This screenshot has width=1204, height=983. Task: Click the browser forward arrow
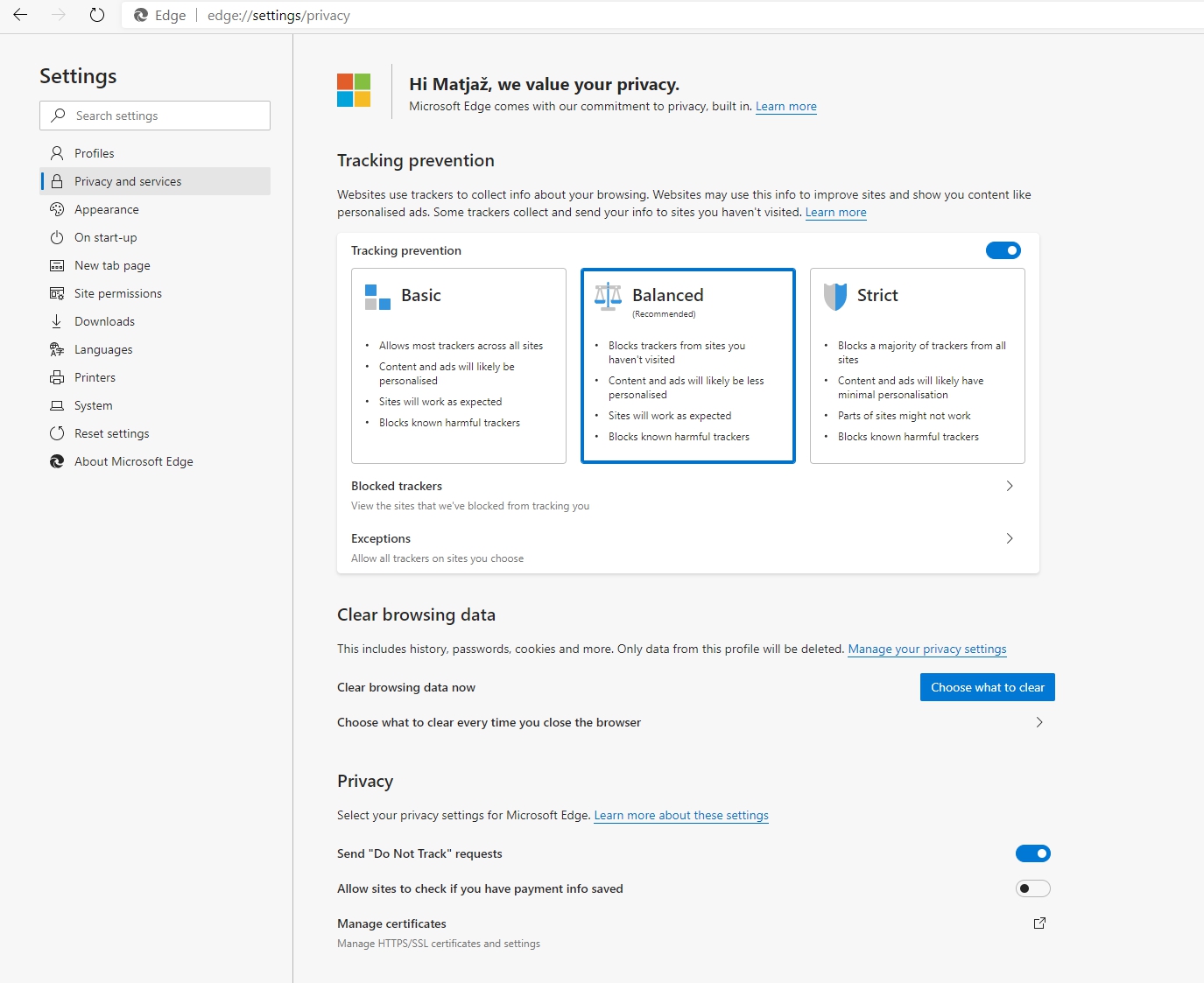pos(59,15)
